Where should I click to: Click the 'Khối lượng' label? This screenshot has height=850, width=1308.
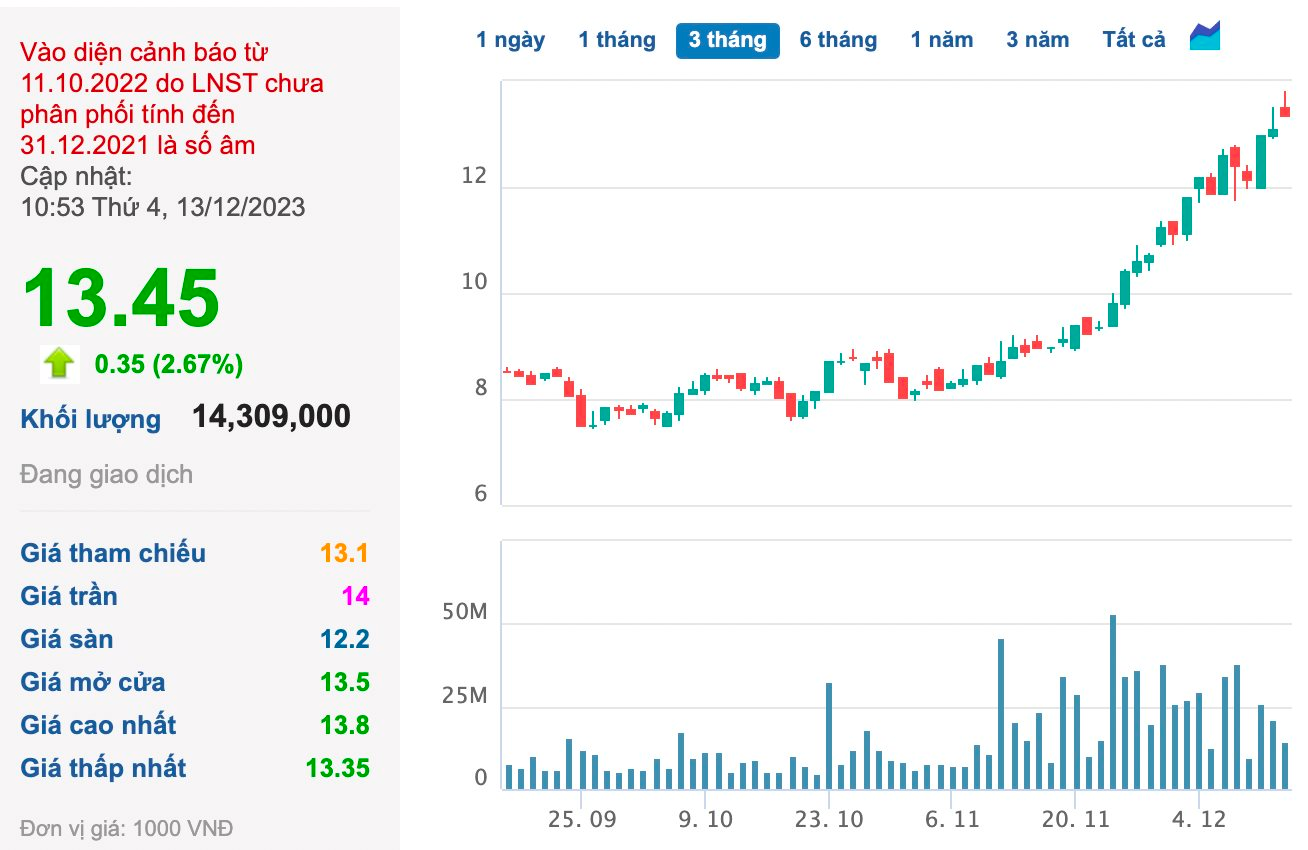pyautogui.click(x=90, y=419)
